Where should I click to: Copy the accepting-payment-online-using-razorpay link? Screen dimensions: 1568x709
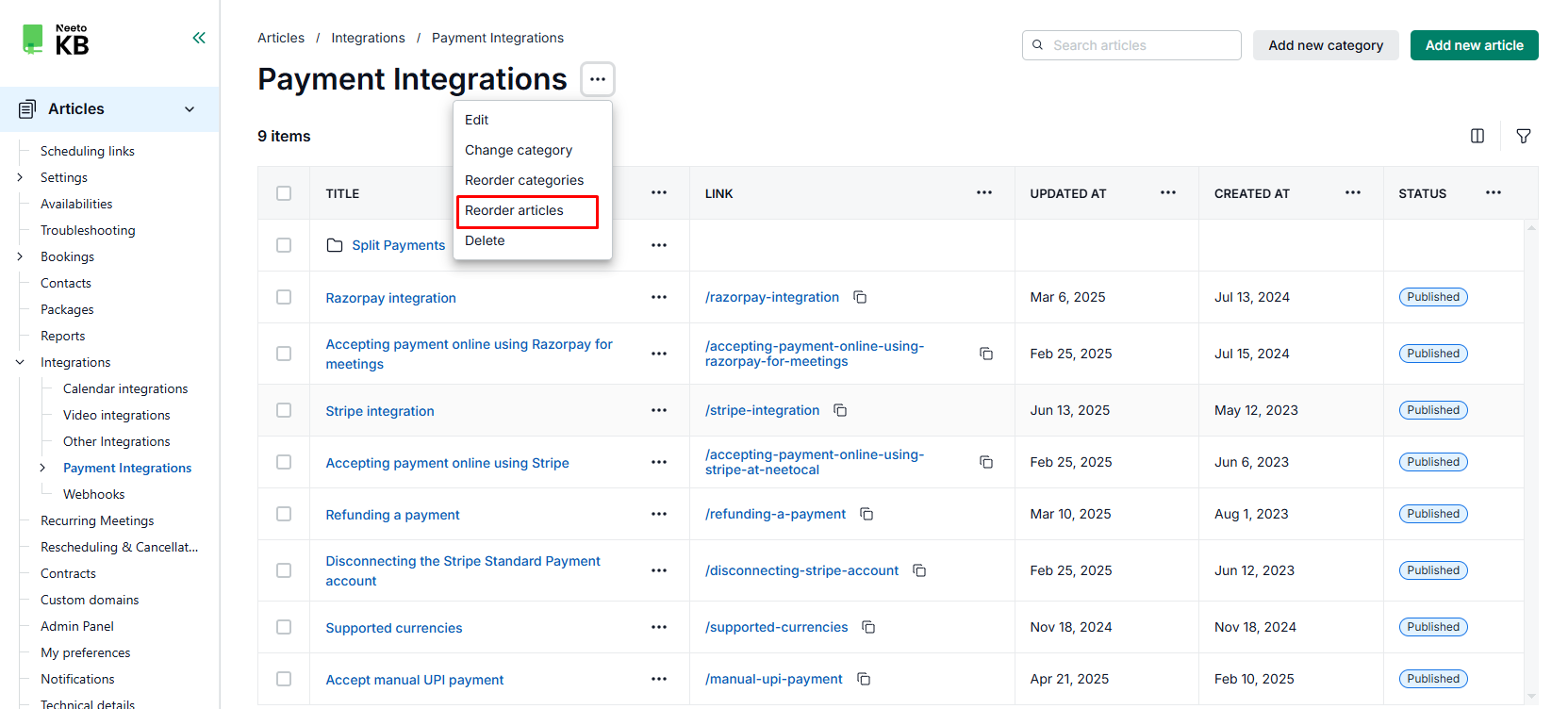pyautogui.click(x=986, y=354)
